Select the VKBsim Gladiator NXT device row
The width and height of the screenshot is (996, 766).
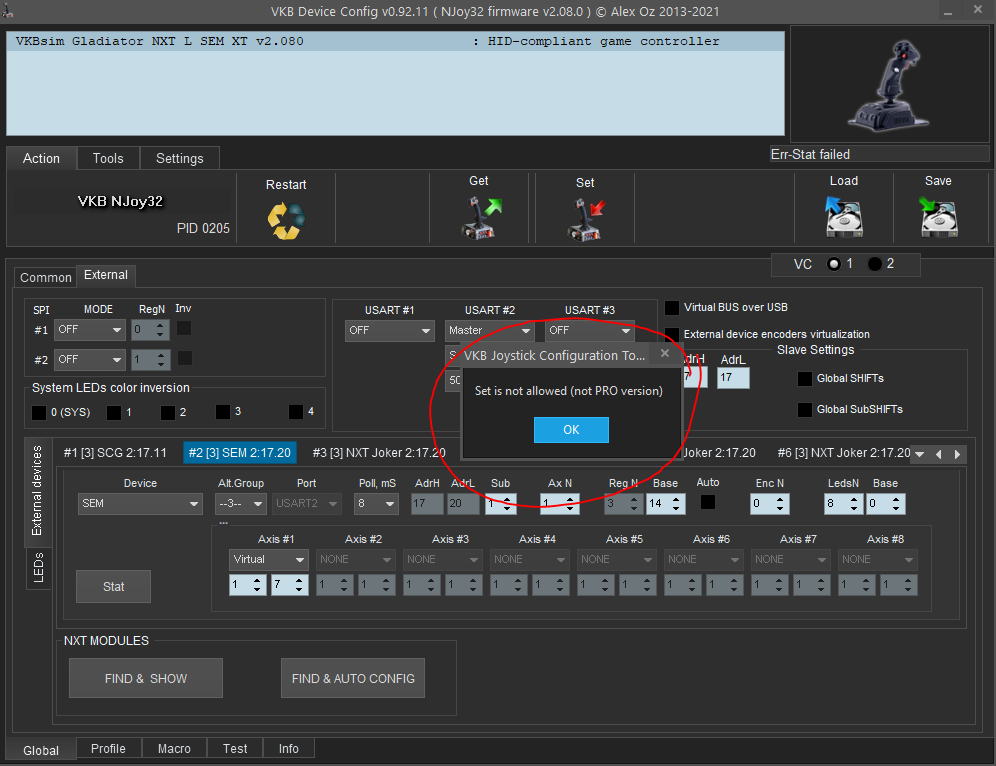point(395,41)
